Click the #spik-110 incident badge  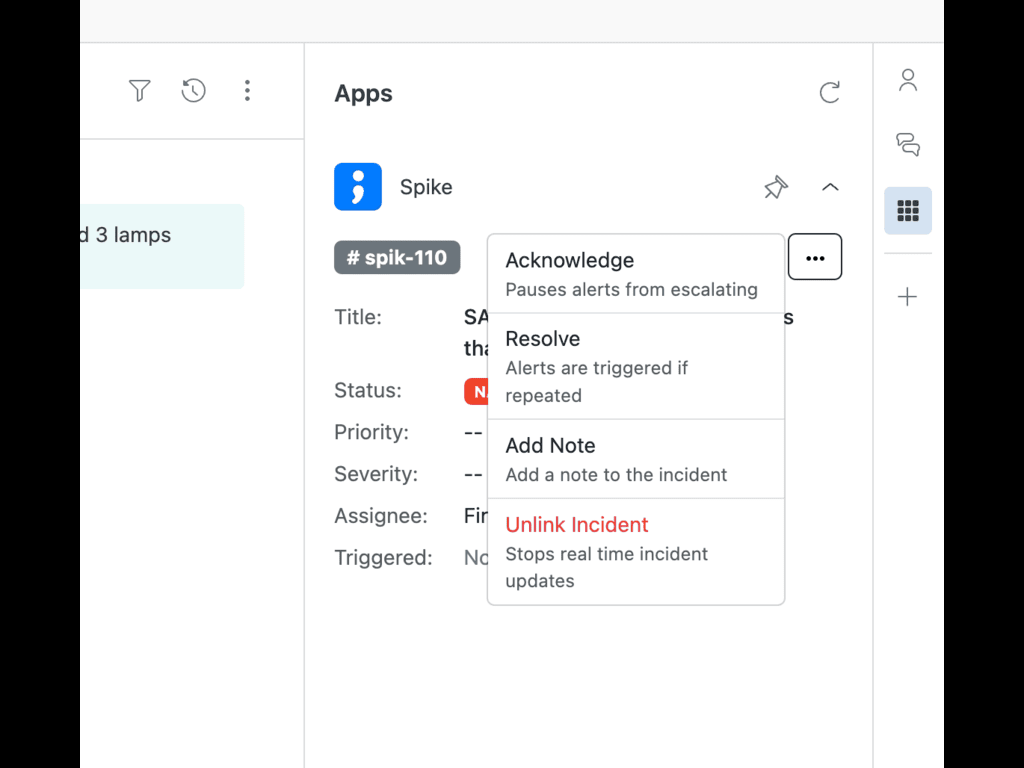click(x=397, y=257)
